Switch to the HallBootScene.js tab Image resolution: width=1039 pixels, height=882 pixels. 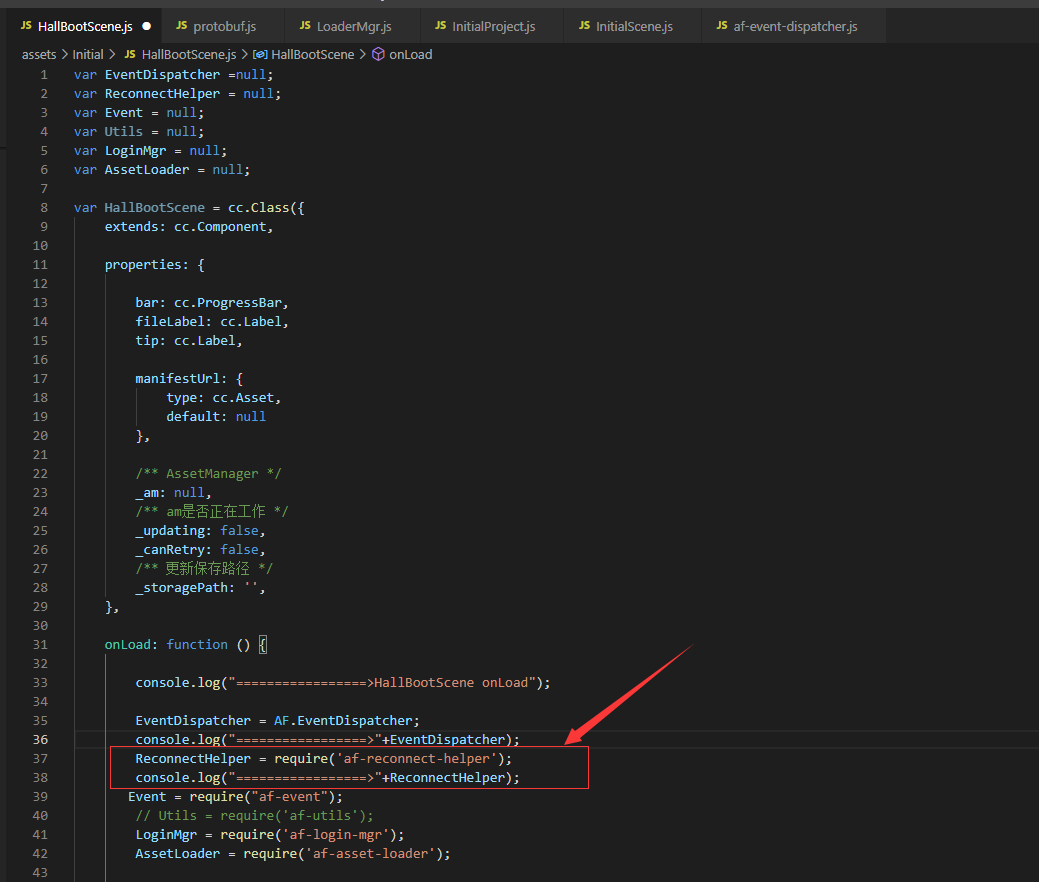84,27
